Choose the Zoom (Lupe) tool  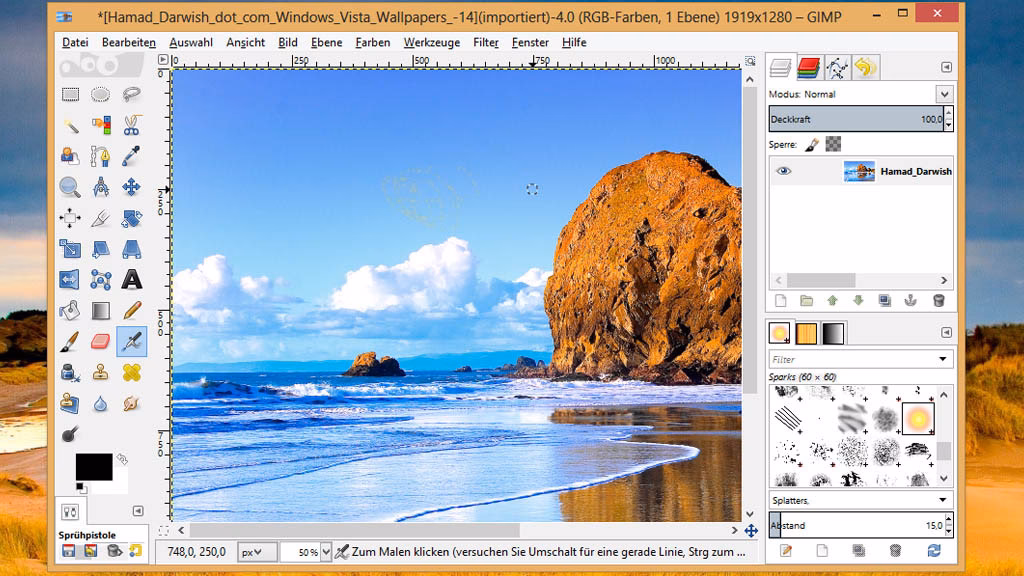click(68, 187)
